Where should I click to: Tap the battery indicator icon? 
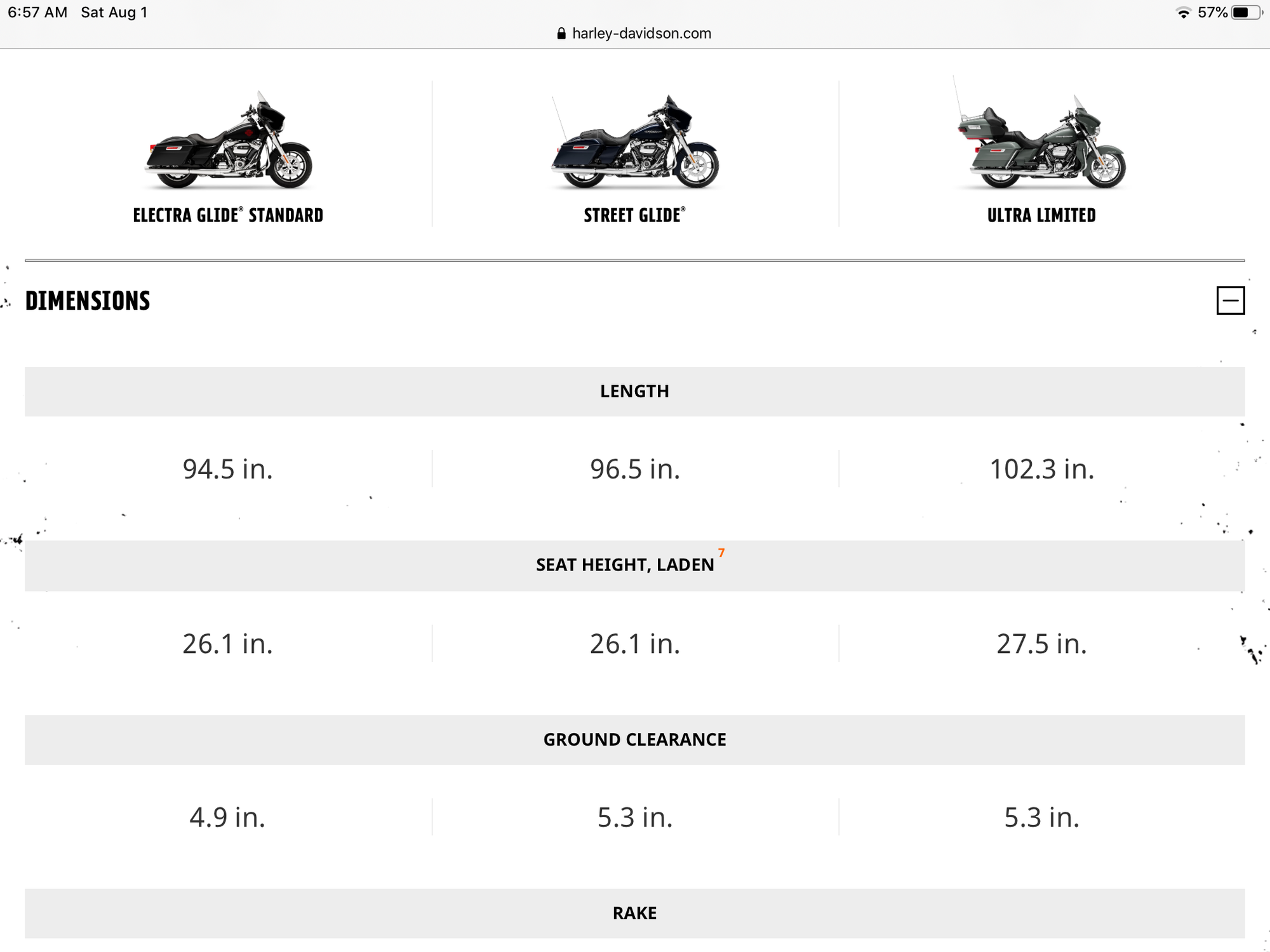[1245, 13]
